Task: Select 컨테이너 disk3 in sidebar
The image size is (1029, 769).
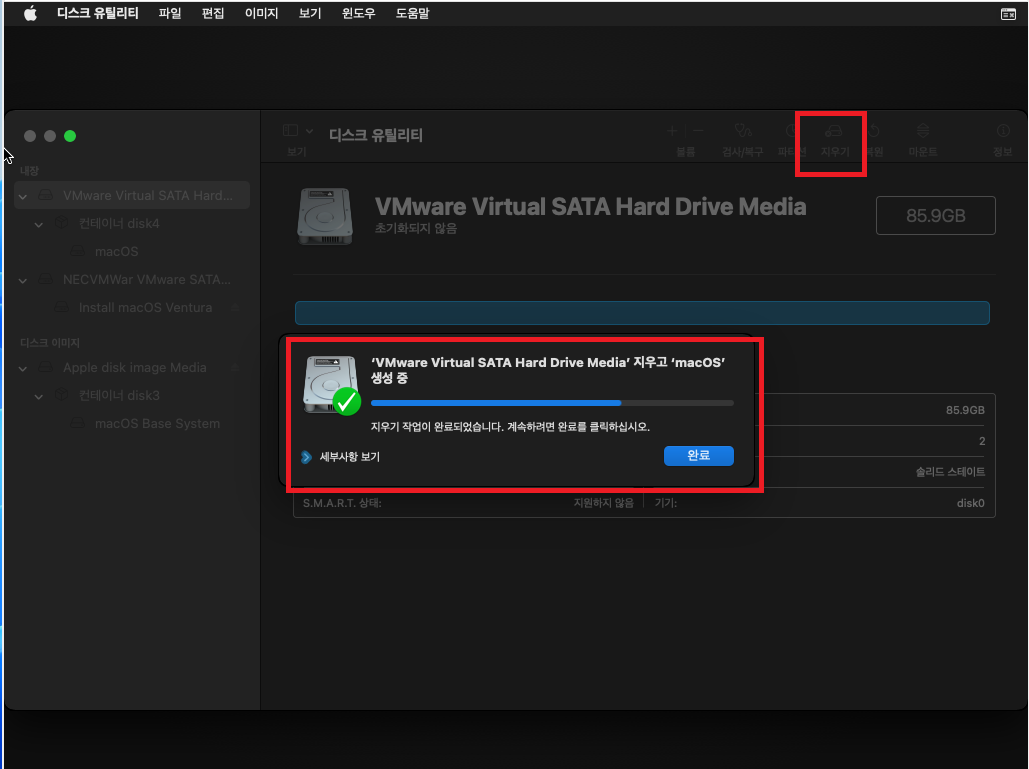Action: point(119,395)
